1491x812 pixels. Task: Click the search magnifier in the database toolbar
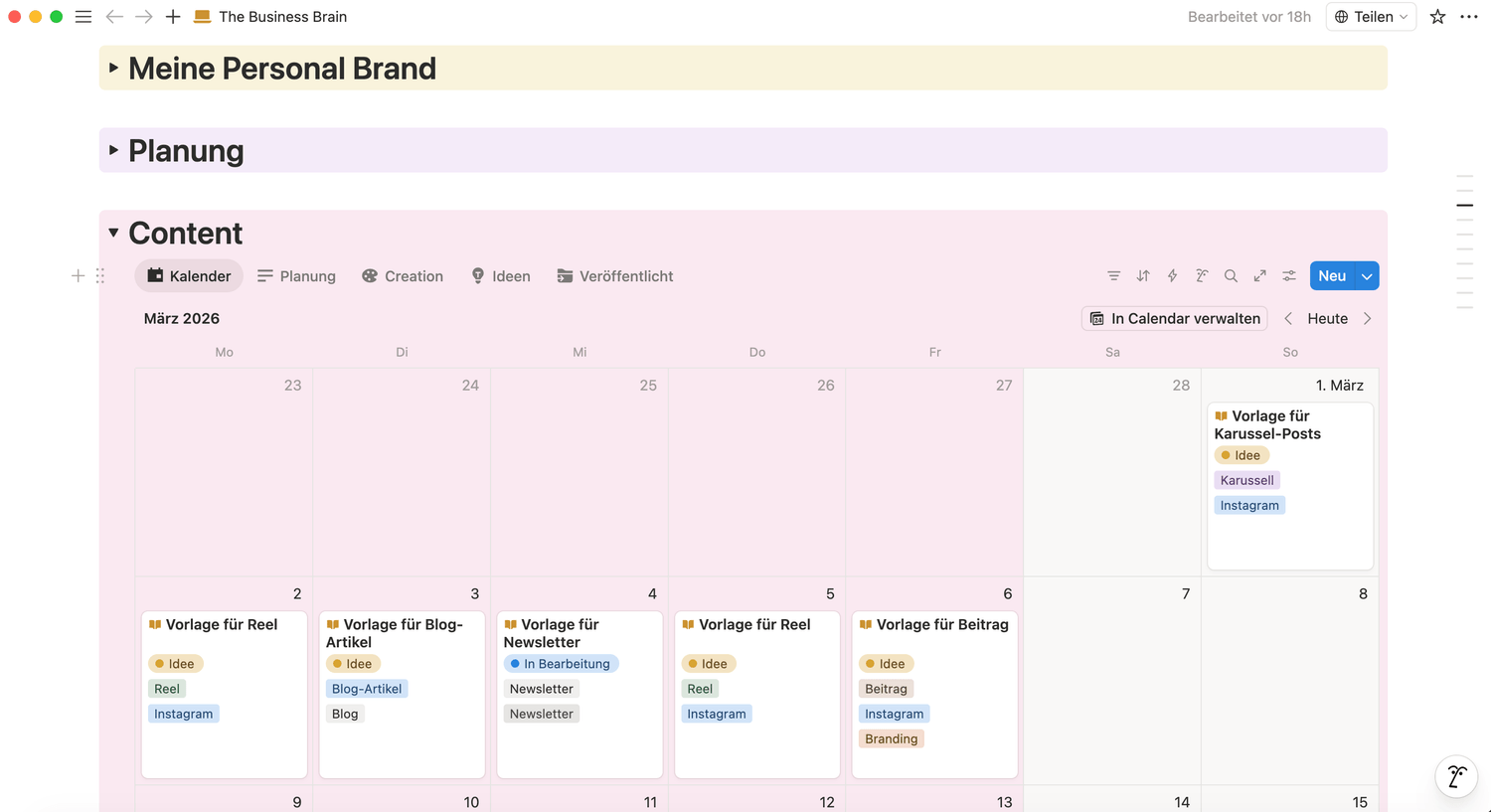1231,276
